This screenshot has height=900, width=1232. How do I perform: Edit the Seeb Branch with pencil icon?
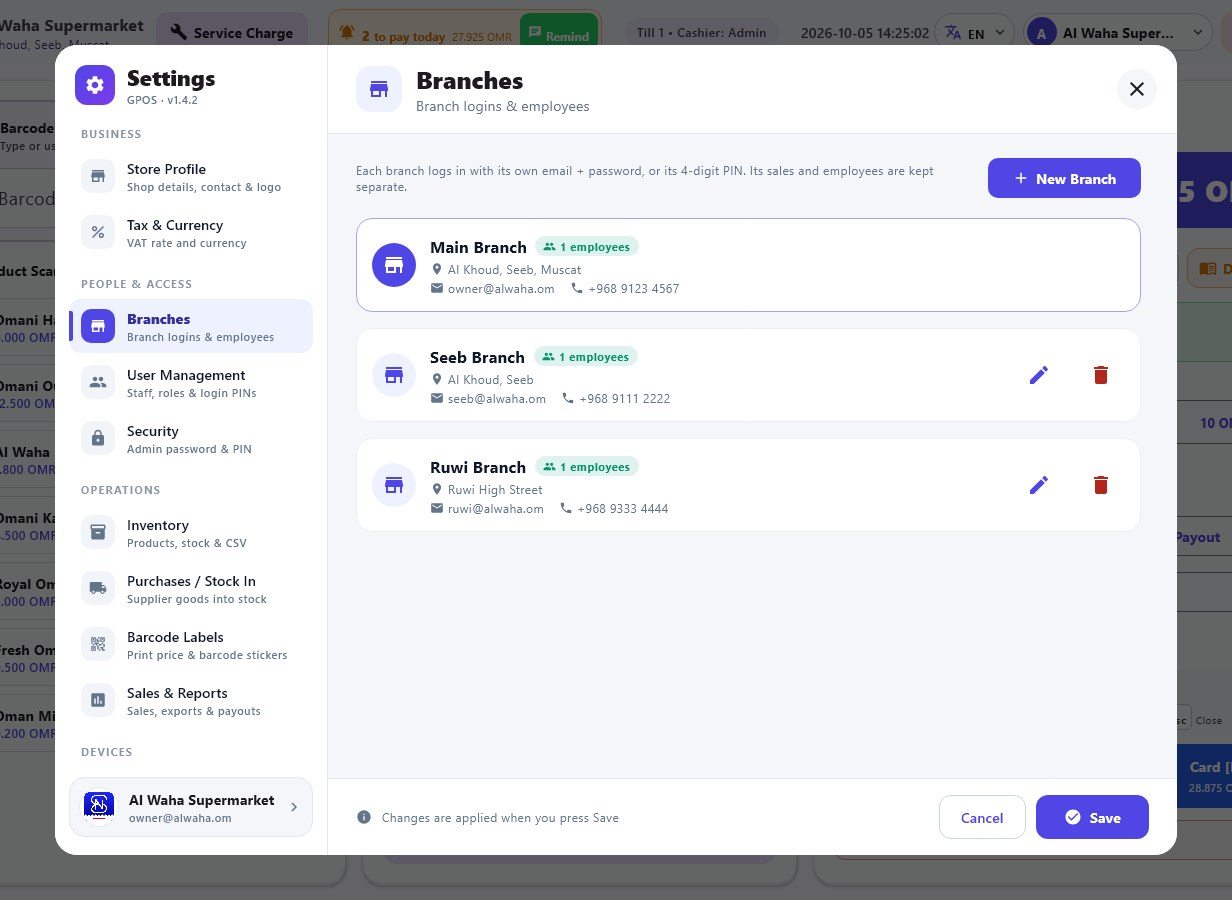(x=1039, y=375)
